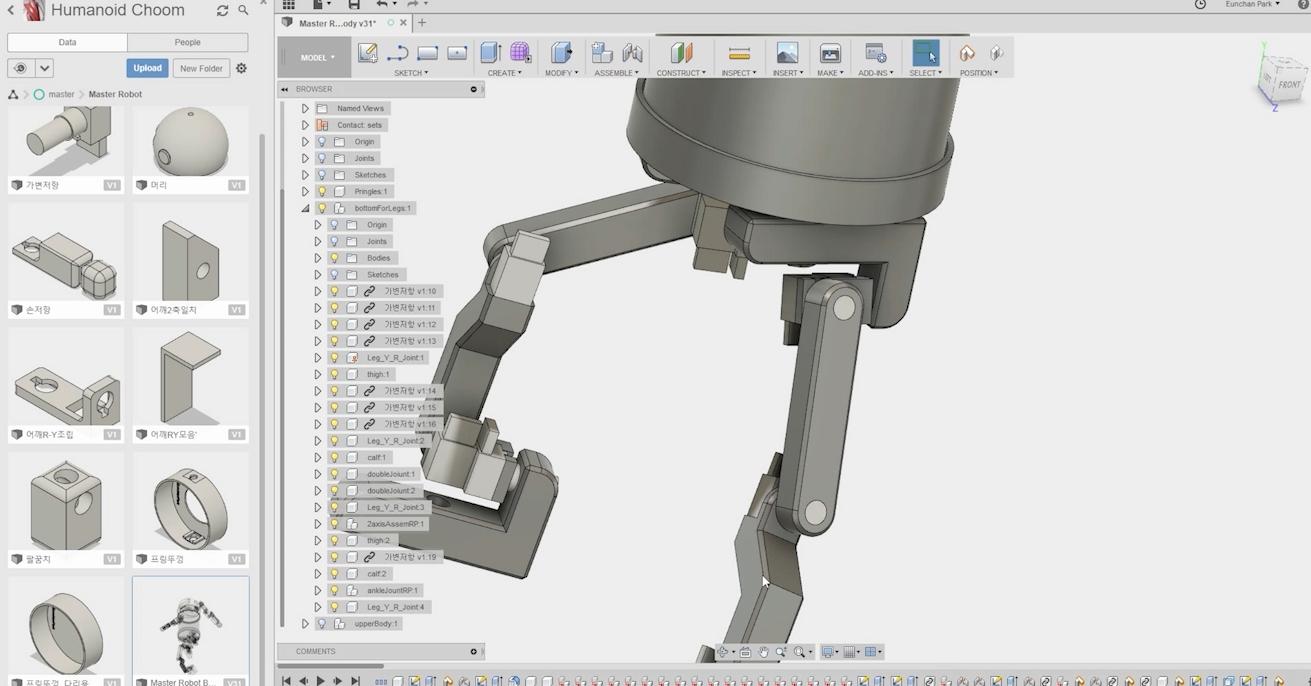Click the Save icon in the top bar
Image resolution: width=1311 pixels, height=686 pixels.
coord(354,5)
